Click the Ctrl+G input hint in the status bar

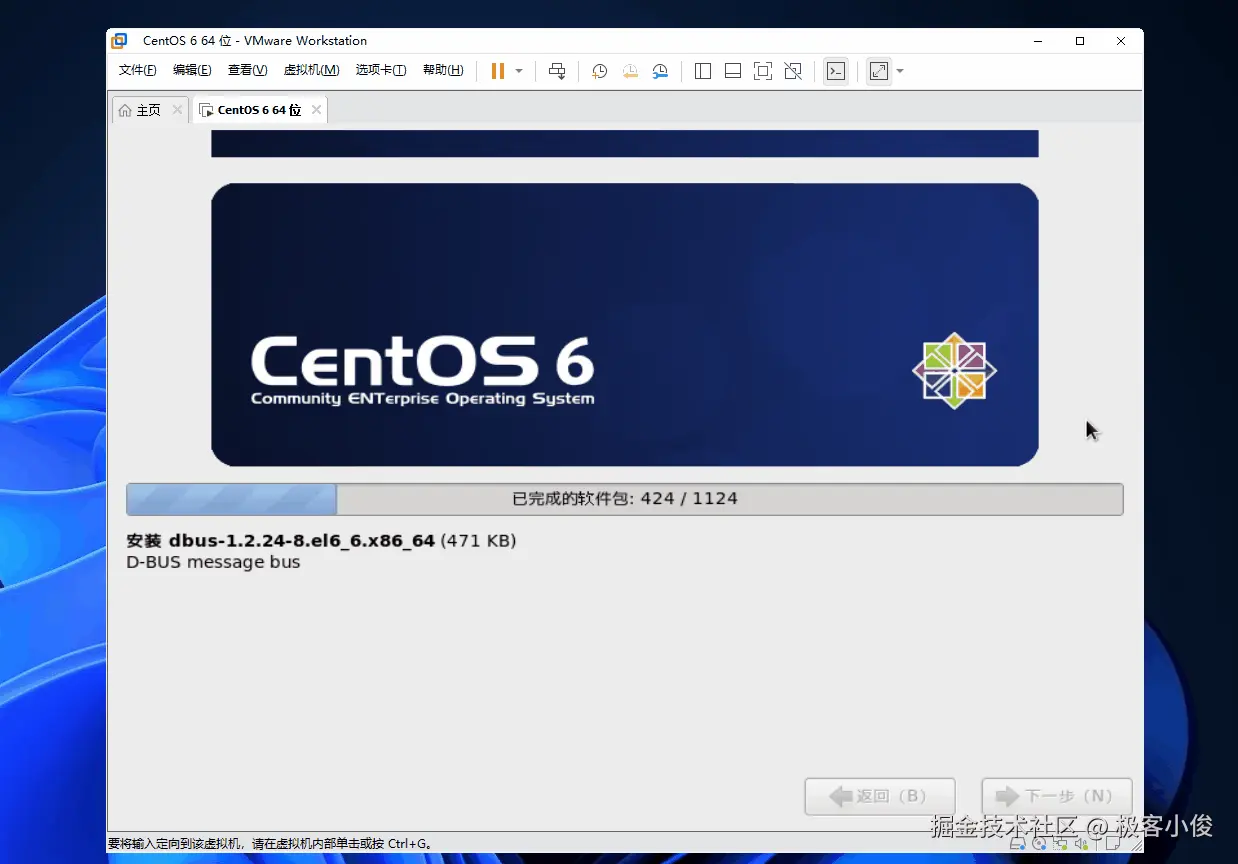[270, 844]
